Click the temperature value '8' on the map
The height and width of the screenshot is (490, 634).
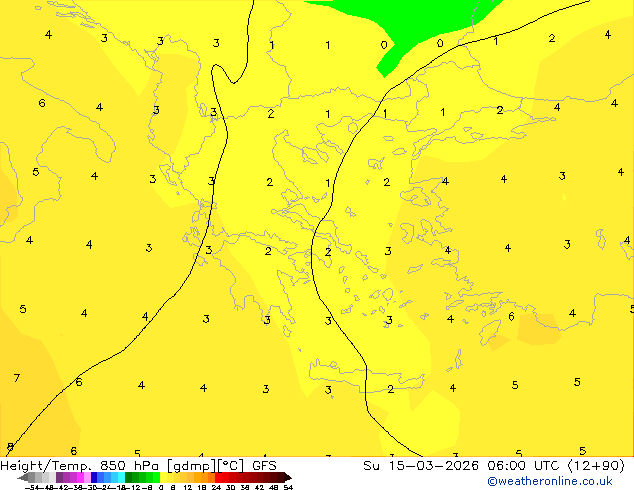[x=10, y=447]
